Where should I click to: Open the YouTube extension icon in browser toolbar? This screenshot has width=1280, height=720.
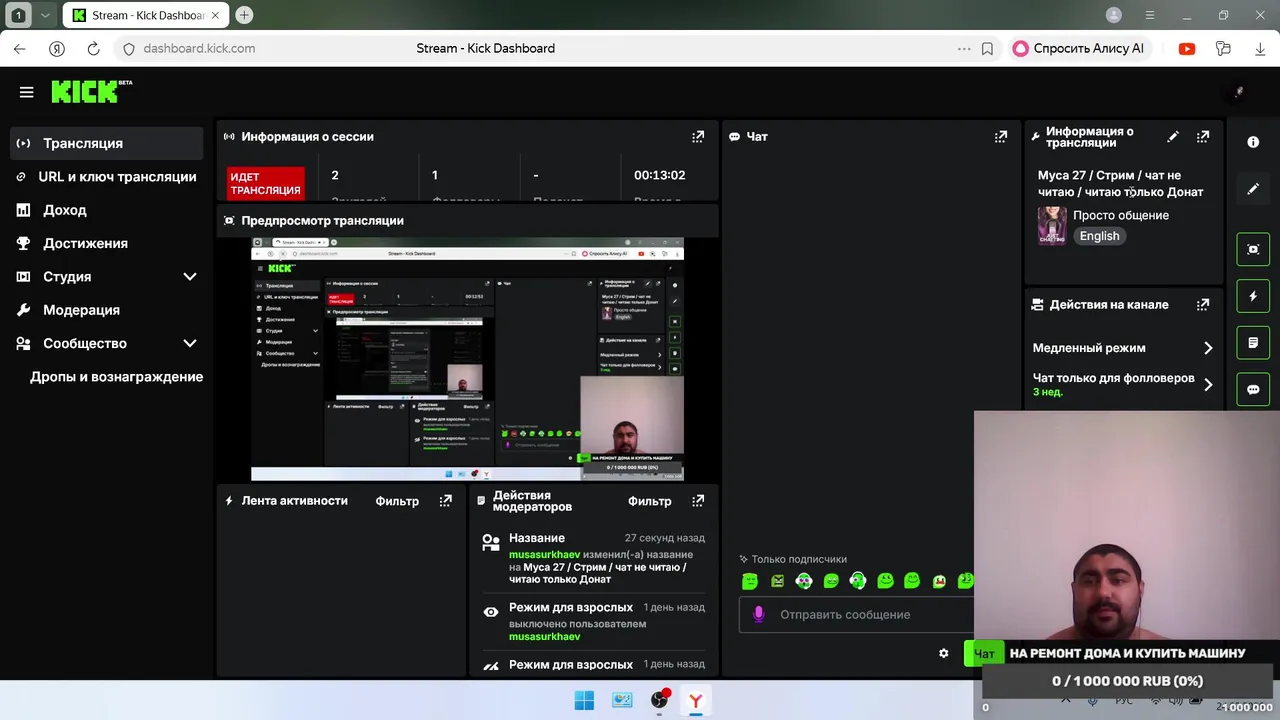(1187, 48)
